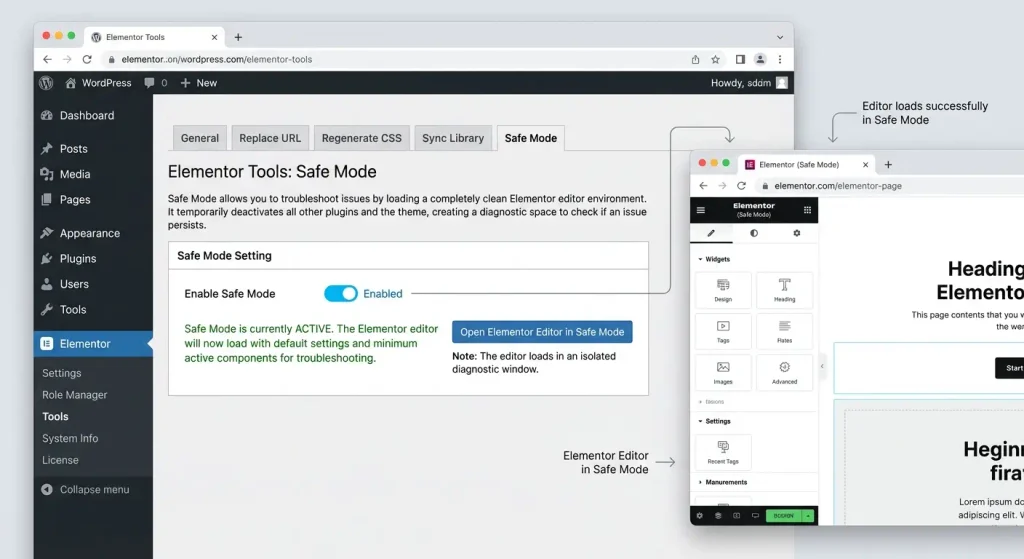Open Media in WordPress sidebar
This screenshot has width=1024, height=559.
[x=74, y=174]
